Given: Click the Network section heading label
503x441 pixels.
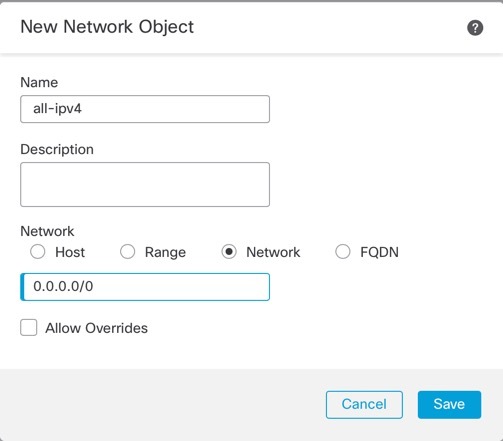Looking at the screenshot, I should 47,231.
